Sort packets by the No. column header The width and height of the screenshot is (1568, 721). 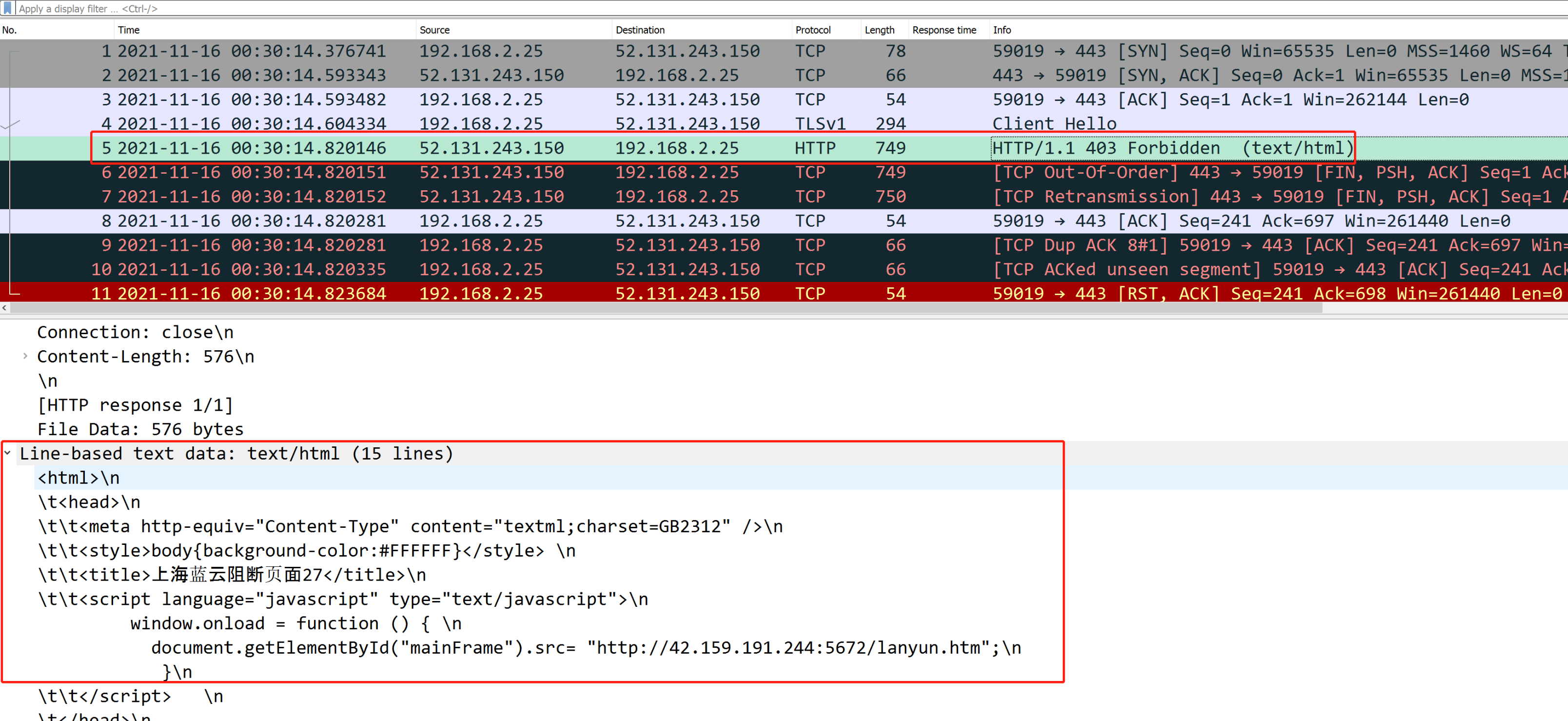pos(10,30)
